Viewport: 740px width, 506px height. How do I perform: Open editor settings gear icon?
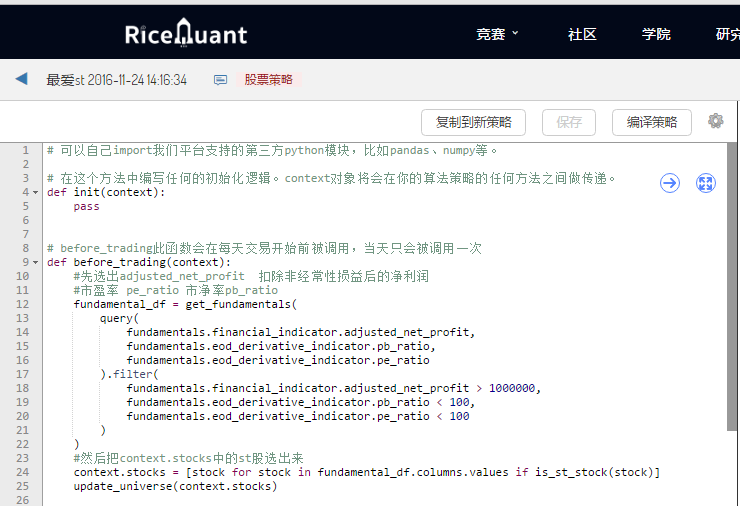pos(715,121)
